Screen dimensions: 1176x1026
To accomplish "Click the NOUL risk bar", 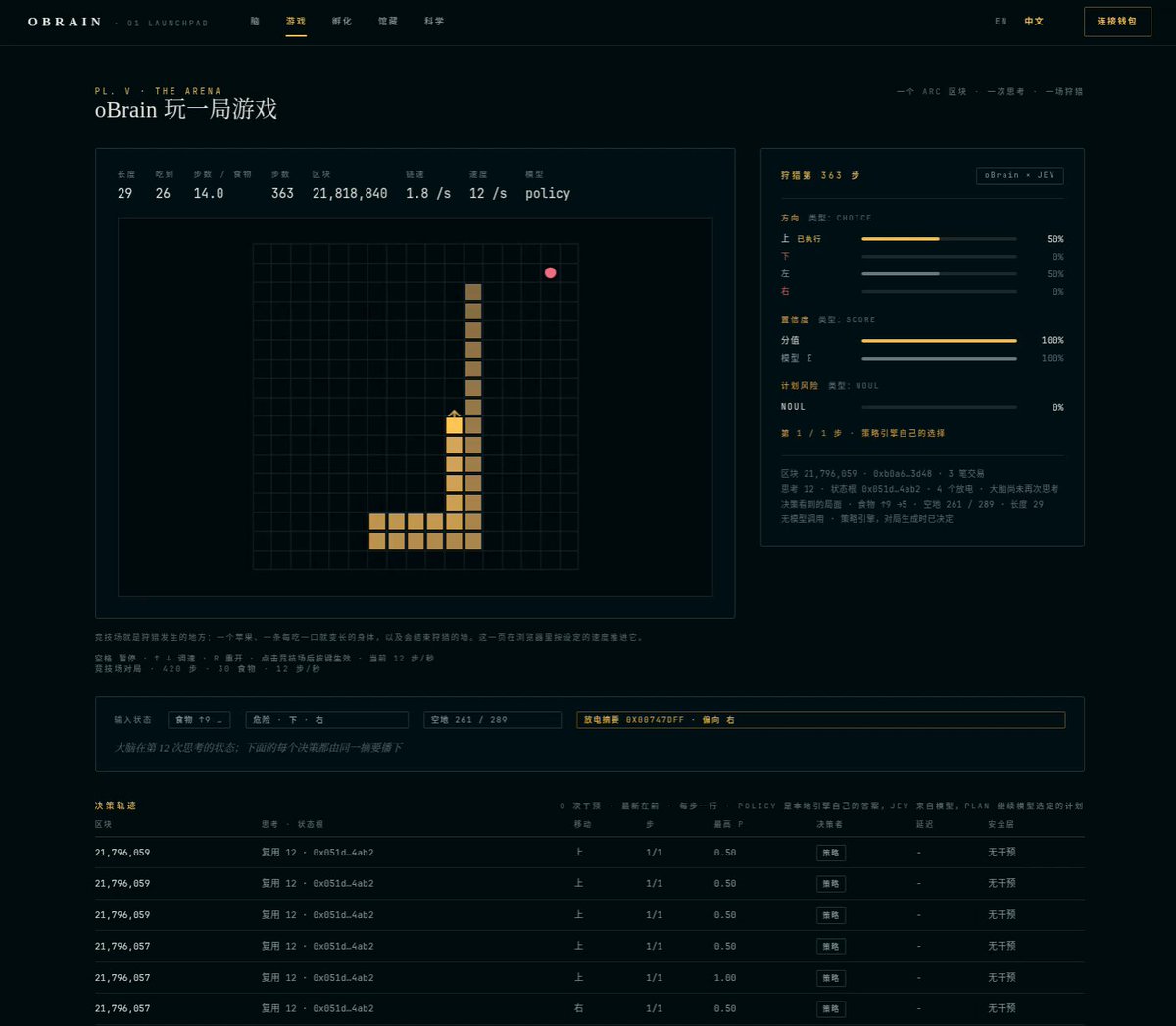I will tap(939, 407).
